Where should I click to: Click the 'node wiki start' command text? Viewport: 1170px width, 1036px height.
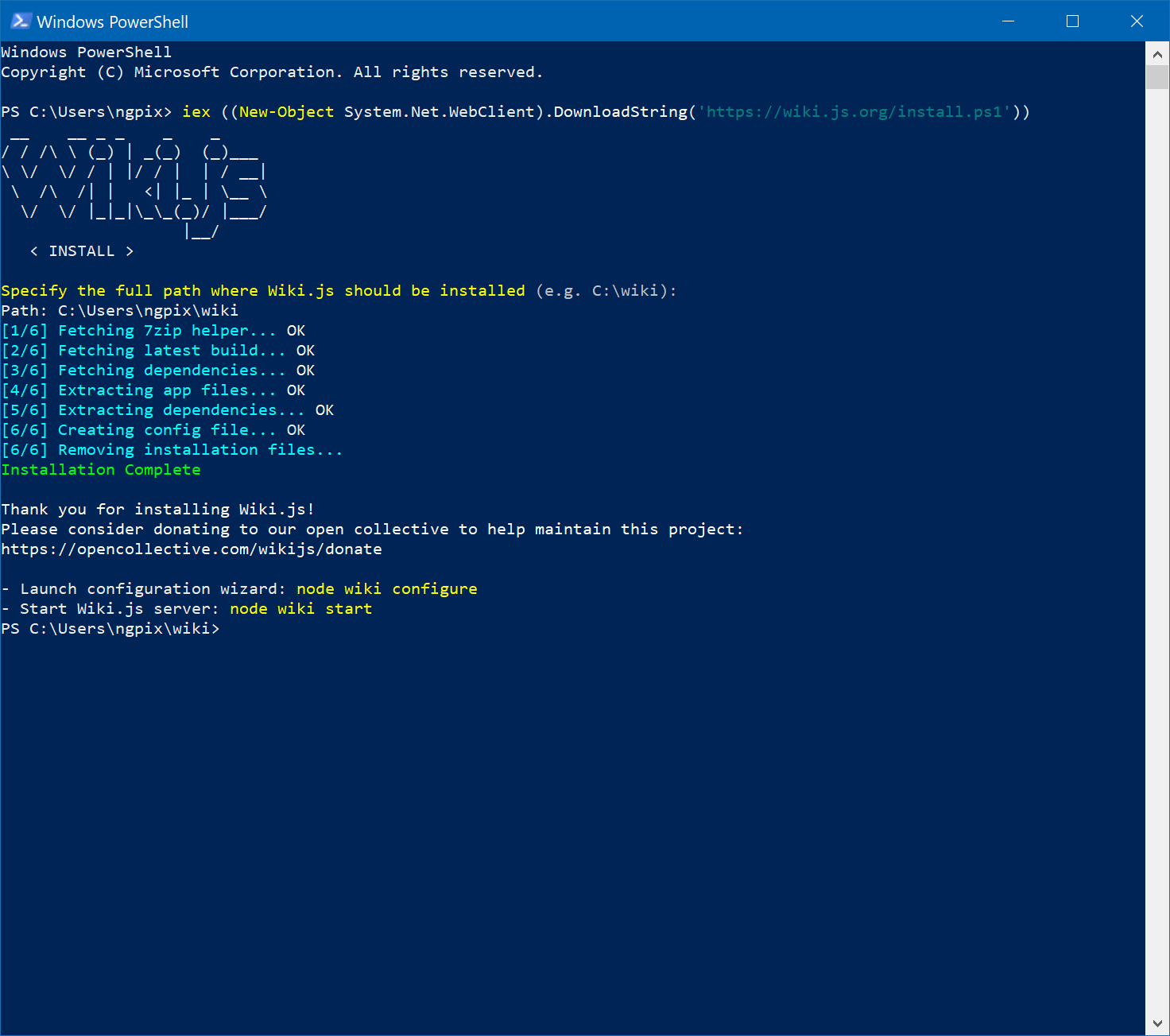click(301, 609)
